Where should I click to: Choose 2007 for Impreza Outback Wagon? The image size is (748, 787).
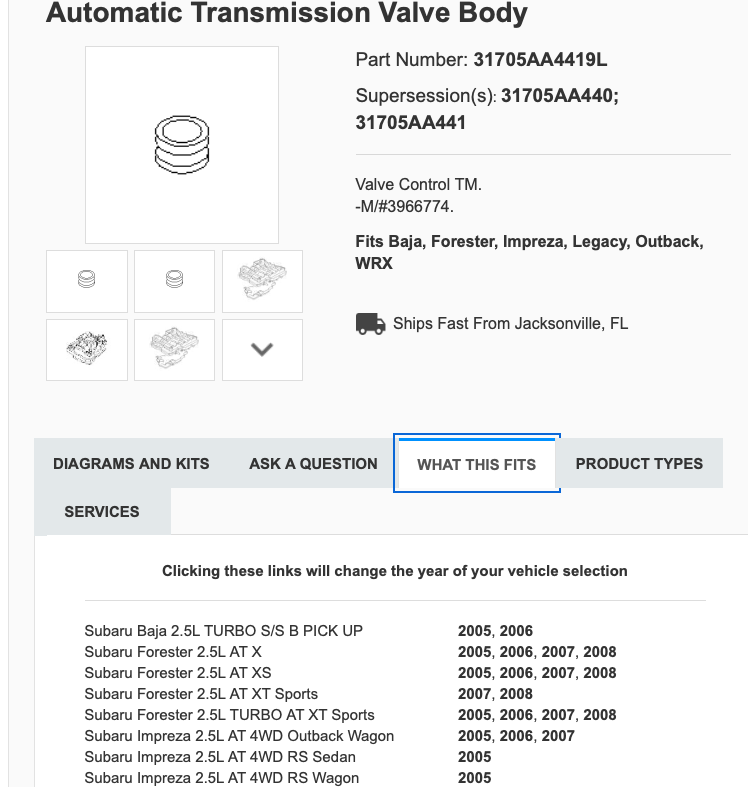coord(558,736)
